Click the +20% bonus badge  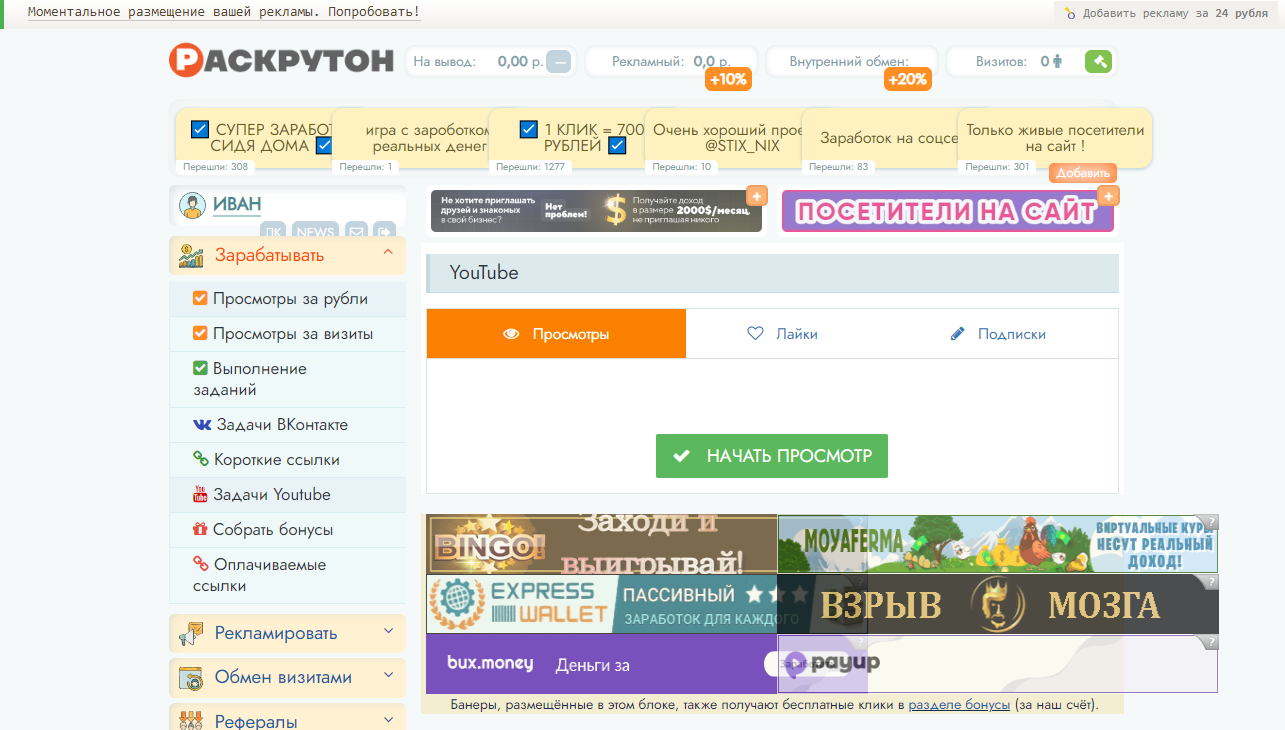907,80
